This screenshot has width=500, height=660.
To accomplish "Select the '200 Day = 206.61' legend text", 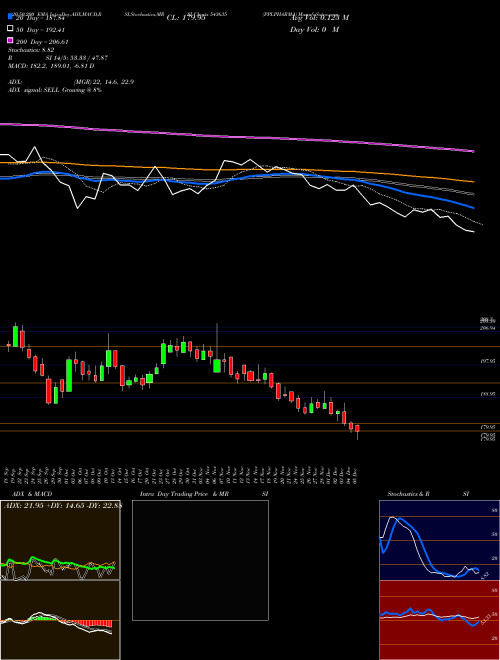I will [x=43, y=42].
